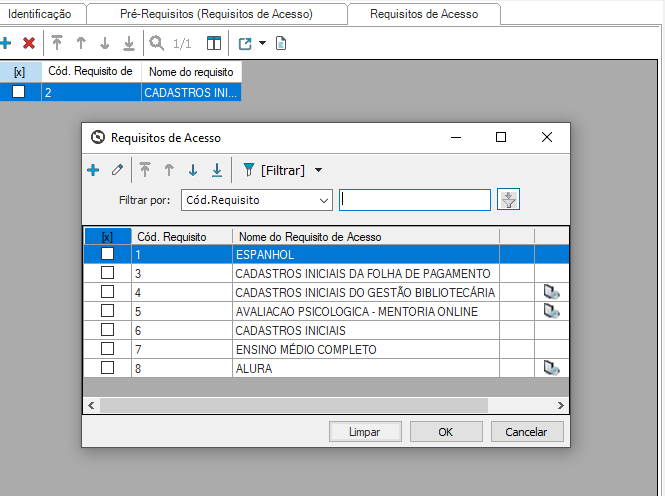Check the box for ESPANHOL row
Screen dimensions: 665x496
[x=107, y=255]
